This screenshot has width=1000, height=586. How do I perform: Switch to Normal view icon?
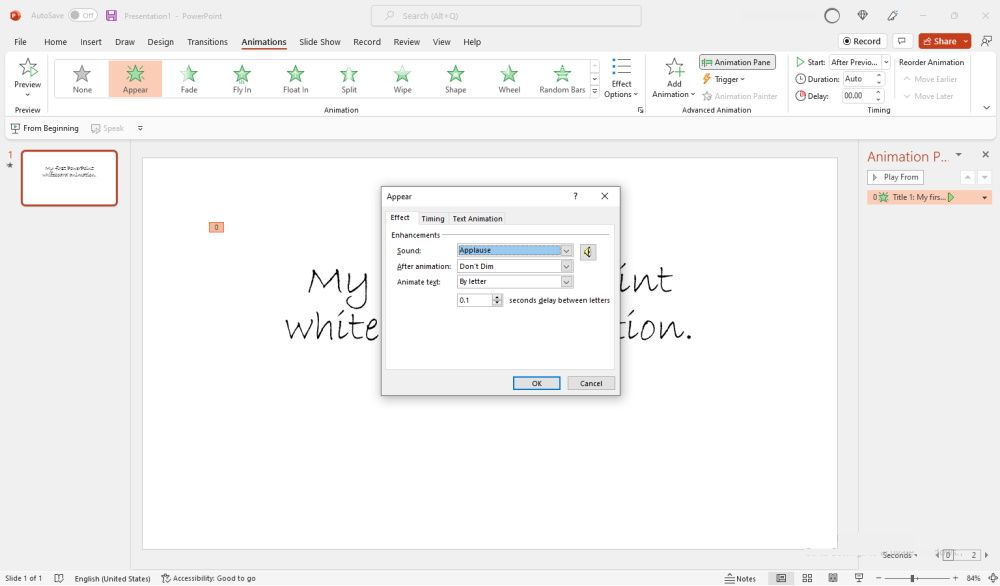781,578
